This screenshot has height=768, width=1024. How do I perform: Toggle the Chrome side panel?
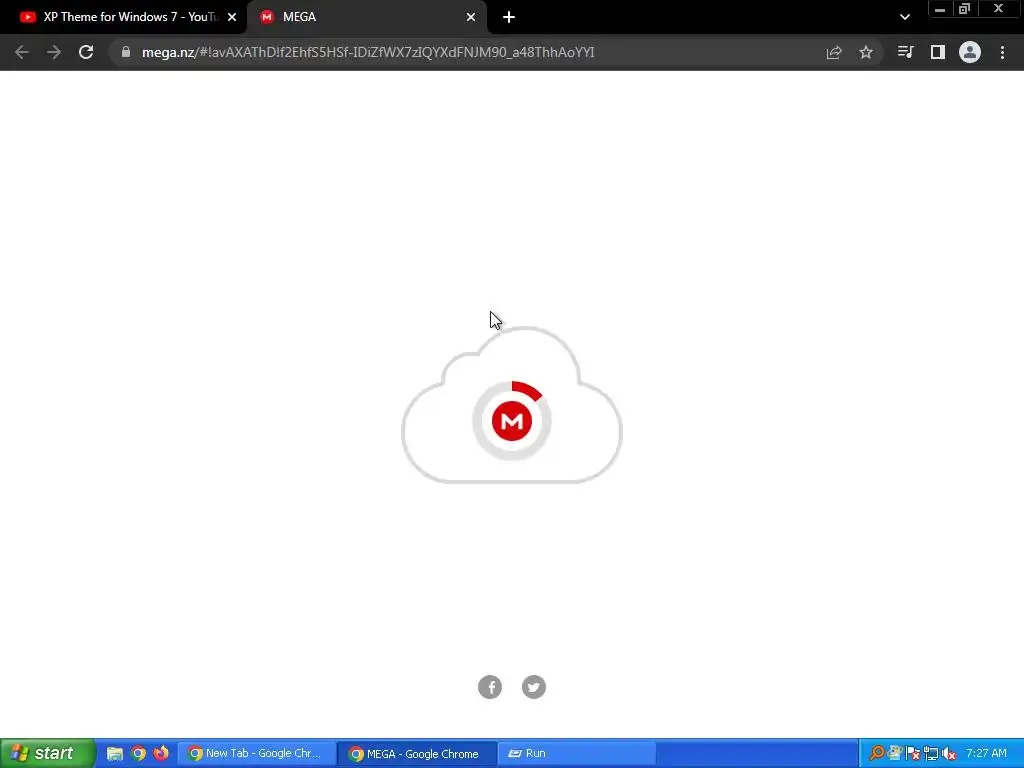[x=938, y=52]
